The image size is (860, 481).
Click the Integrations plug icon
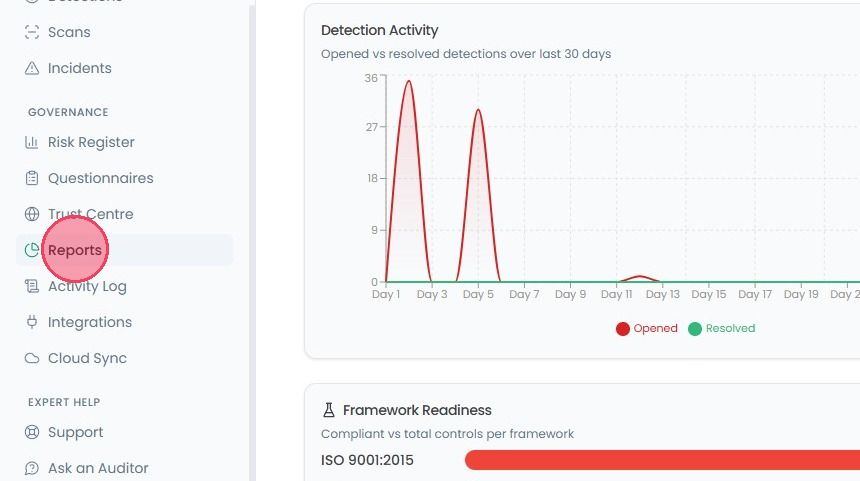pyautogui.click(x=32, y=322)
